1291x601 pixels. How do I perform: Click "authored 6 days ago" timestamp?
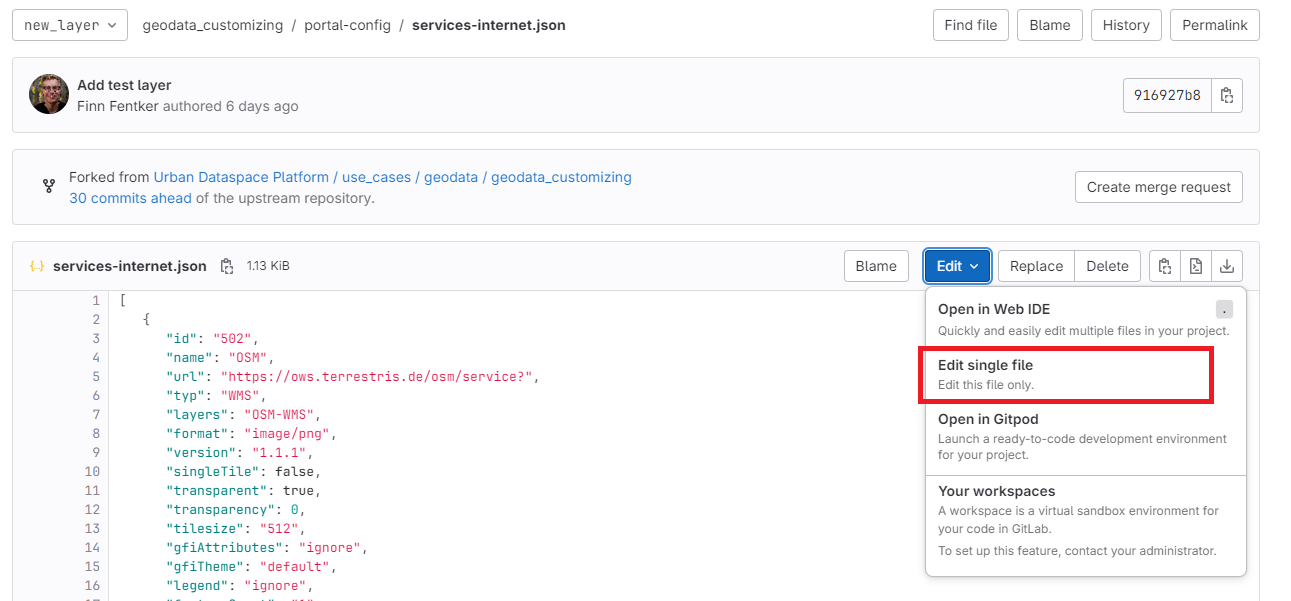pyautogui.click(x=231, y=106)
